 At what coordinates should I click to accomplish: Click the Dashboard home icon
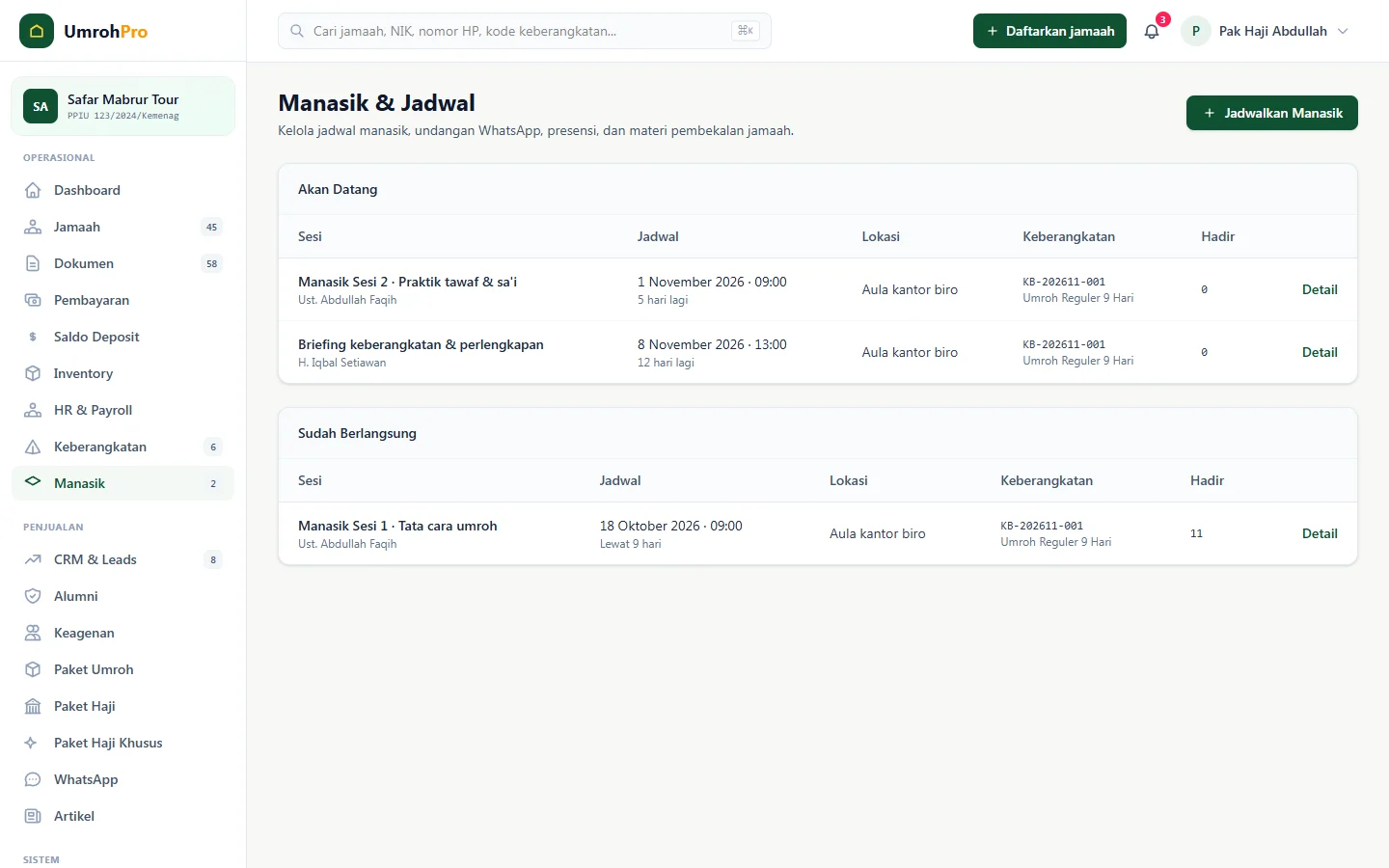[x=33, y=190]
